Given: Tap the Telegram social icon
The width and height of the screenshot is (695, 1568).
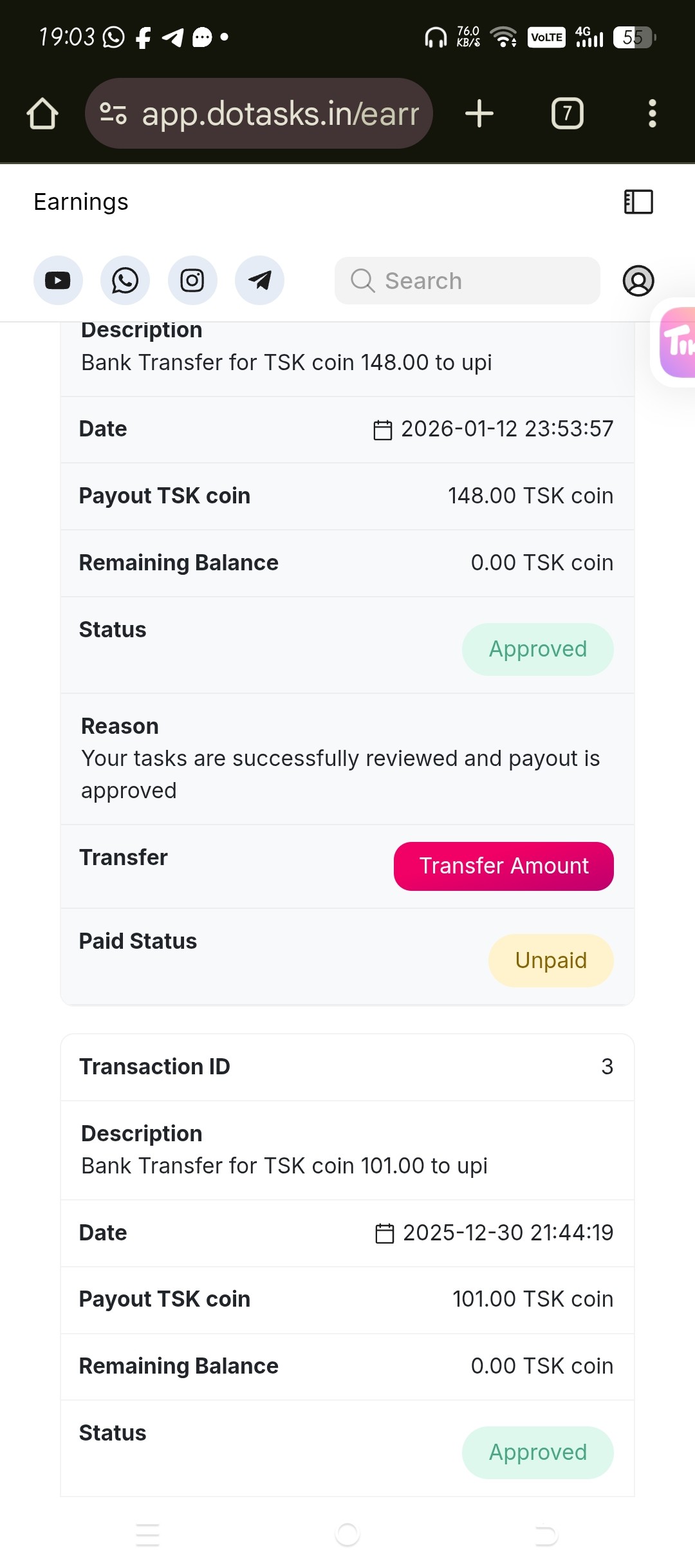Looking at the screenshot, I should pos(259,281).
